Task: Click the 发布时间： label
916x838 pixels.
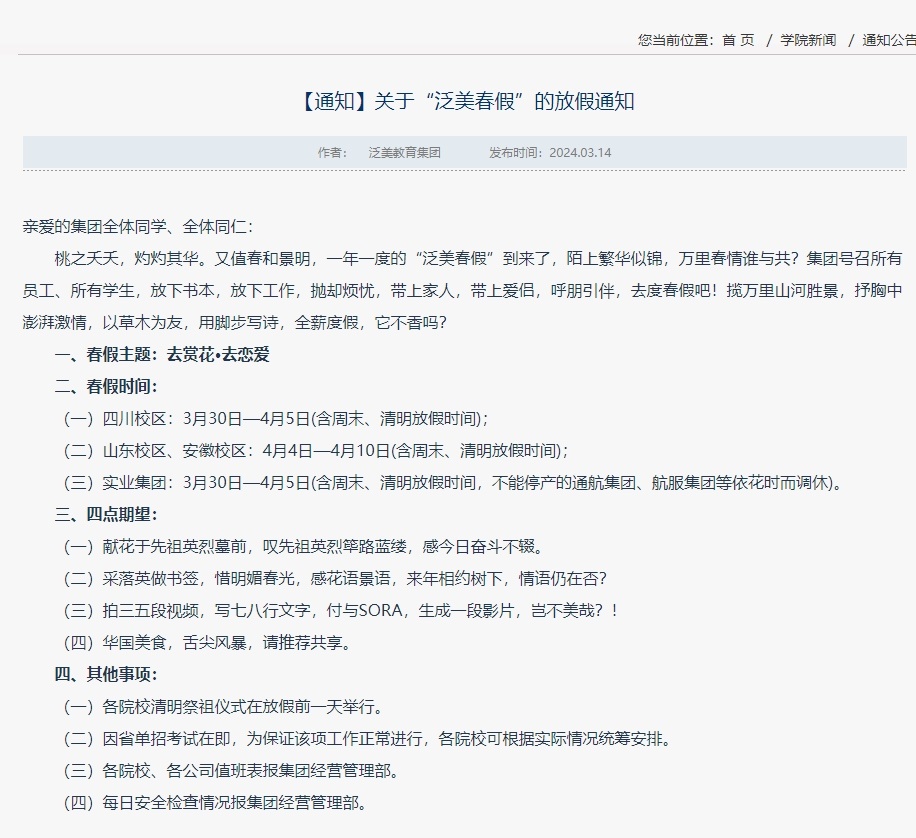Action: click(518, 153)
